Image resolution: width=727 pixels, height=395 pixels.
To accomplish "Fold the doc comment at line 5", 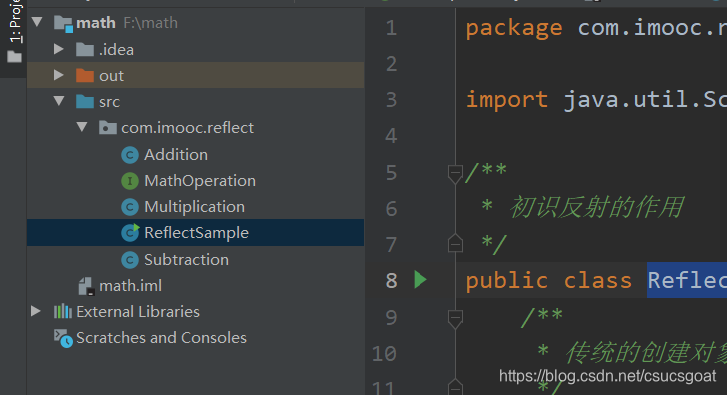I will 455,173.
